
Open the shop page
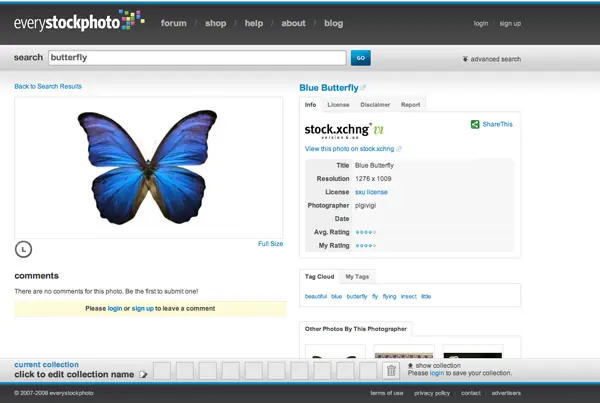point(215,23)
